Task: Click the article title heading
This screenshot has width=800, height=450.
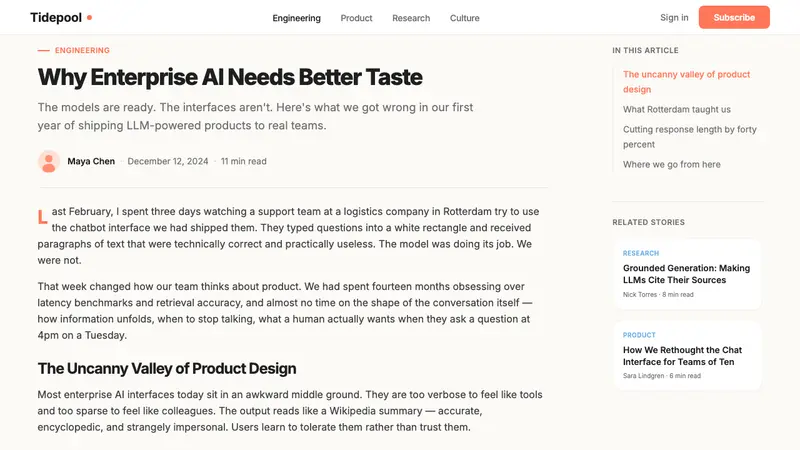Action: (230, 77)
